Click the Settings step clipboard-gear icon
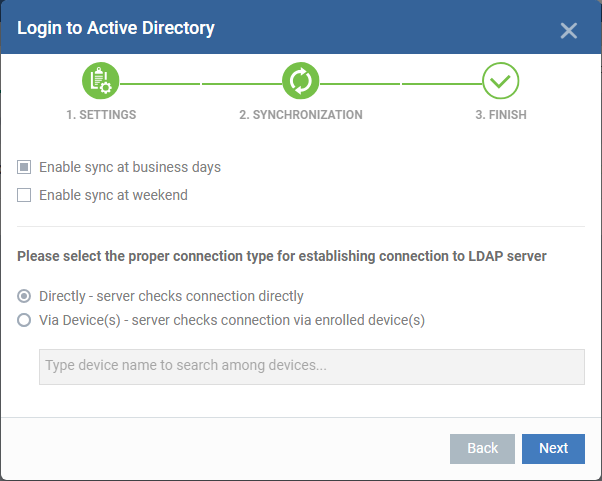The height and width of the screenshot is (481, 602). coord(101,81)
